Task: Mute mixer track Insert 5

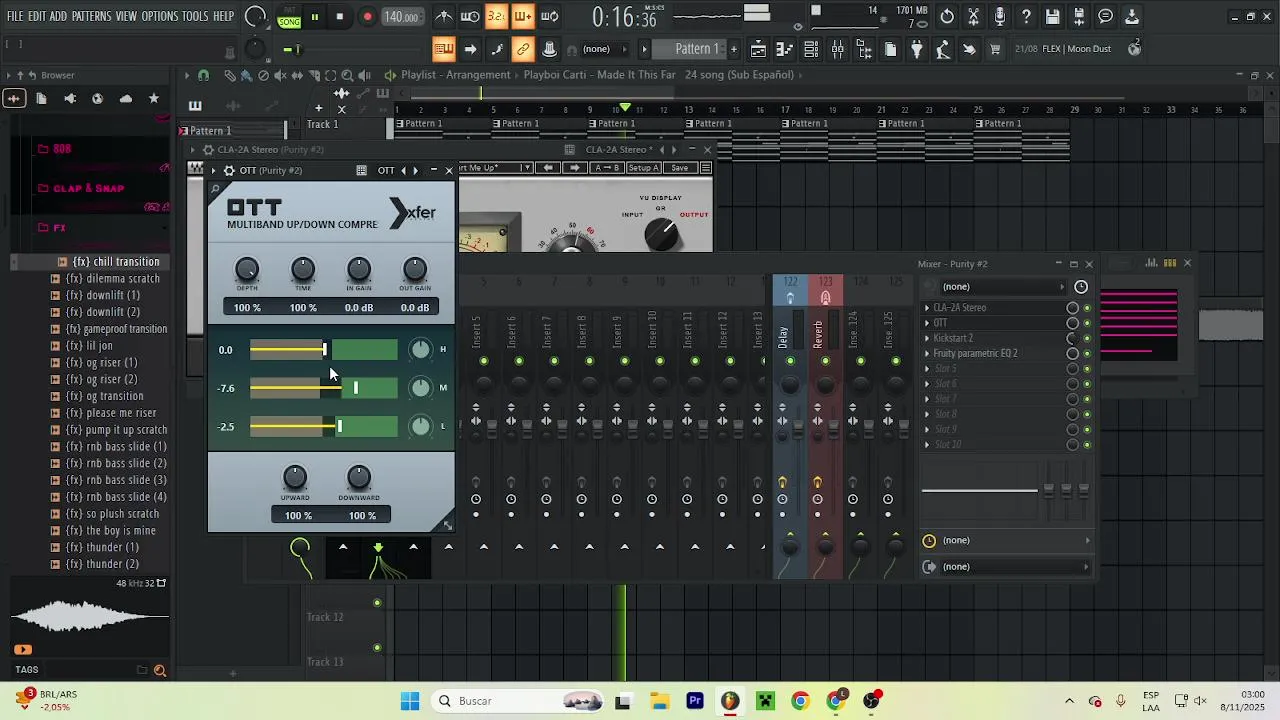Action: tap(484, 360)
